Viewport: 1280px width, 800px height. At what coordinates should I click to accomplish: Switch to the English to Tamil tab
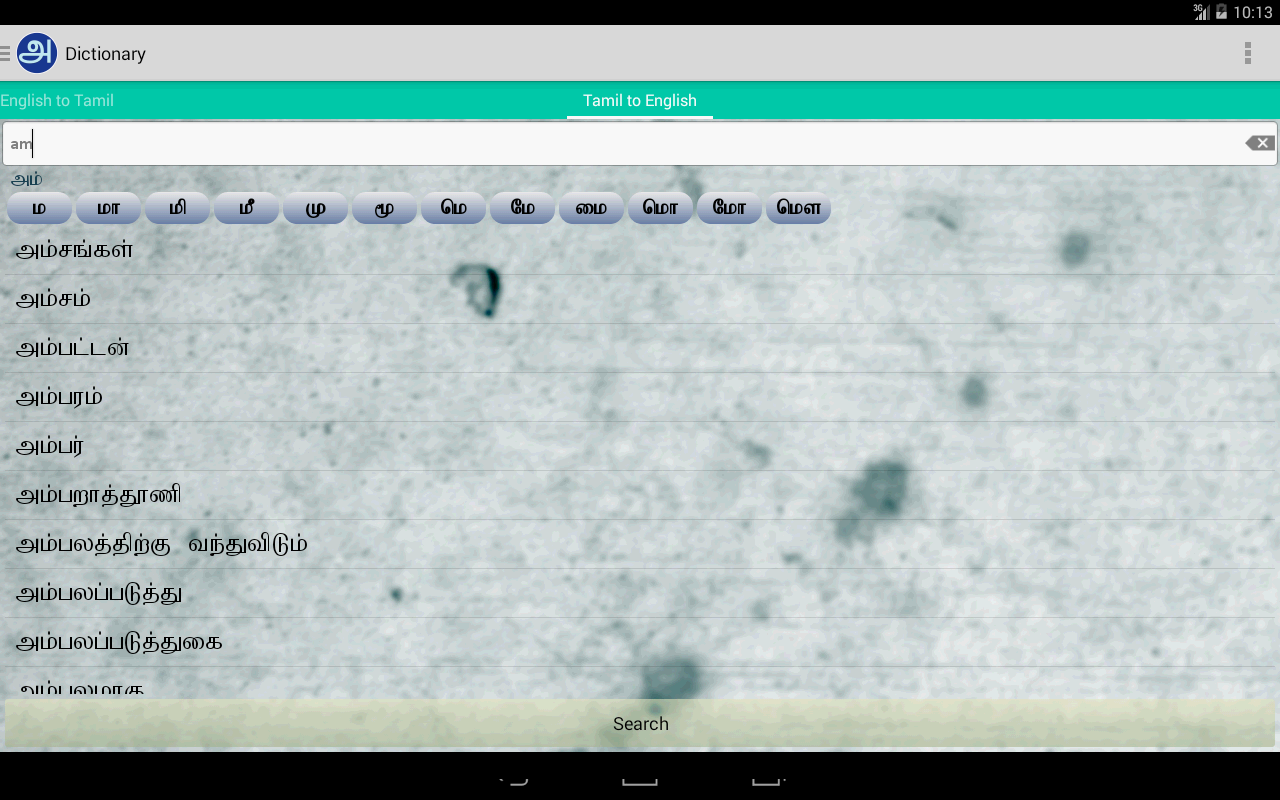(x=57, y=100)
